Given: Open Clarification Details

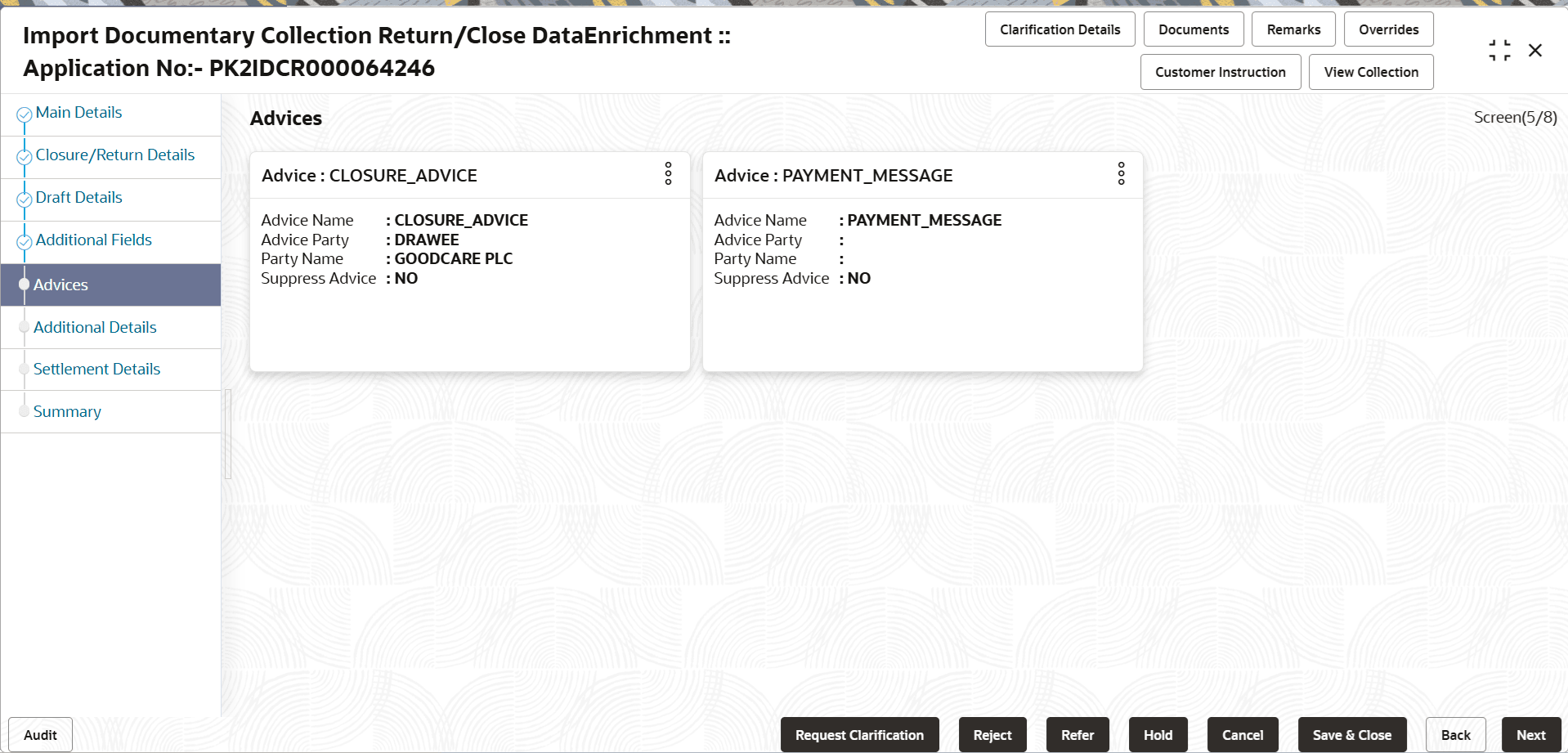Looking at the screenshot, I should click(1060, 29).
